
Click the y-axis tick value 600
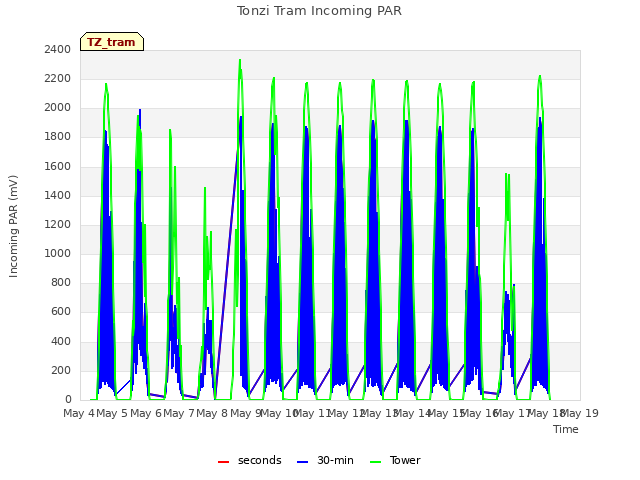61,312
